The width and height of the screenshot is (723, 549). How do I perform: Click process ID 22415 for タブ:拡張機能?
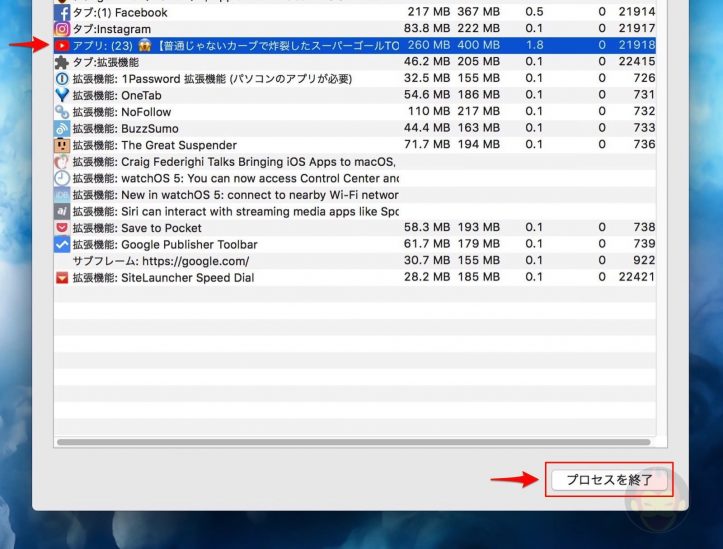coord(637,61)
